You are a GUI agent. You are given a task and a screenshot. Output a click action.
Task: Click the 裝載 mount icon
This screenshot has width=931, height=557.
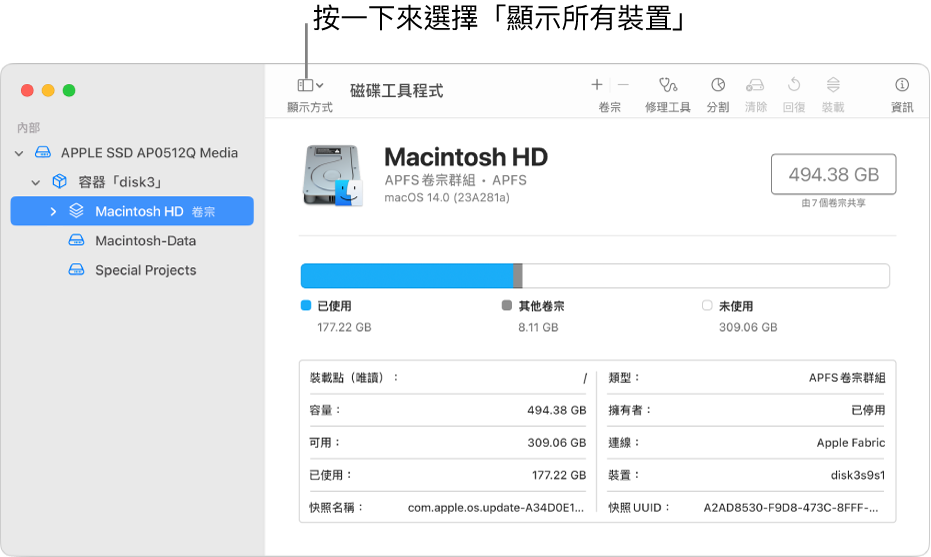click(833, 85)
